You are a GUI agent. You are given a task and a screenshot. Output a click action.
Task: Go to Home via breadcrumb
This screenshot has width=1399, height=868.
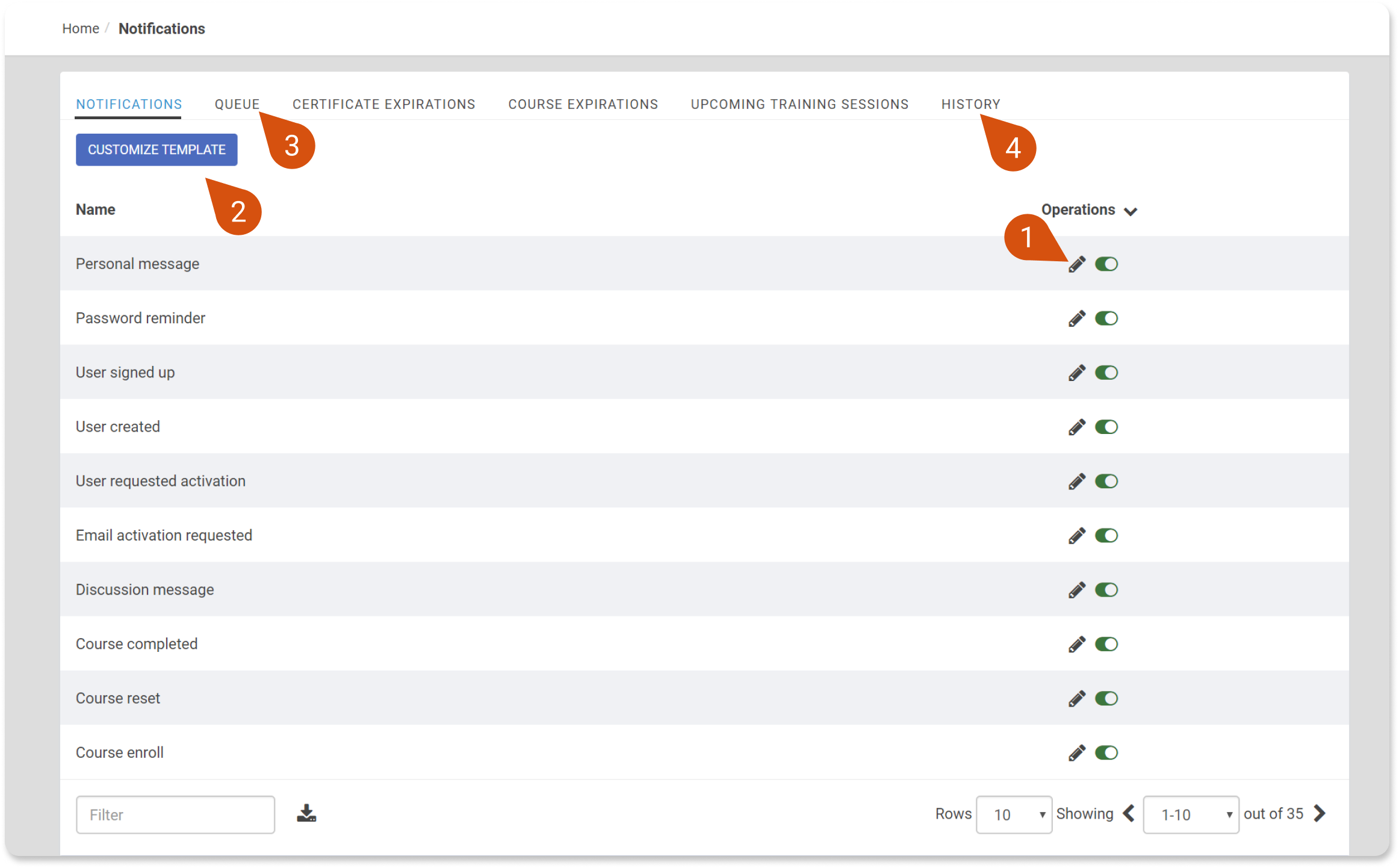click(81, 28)
